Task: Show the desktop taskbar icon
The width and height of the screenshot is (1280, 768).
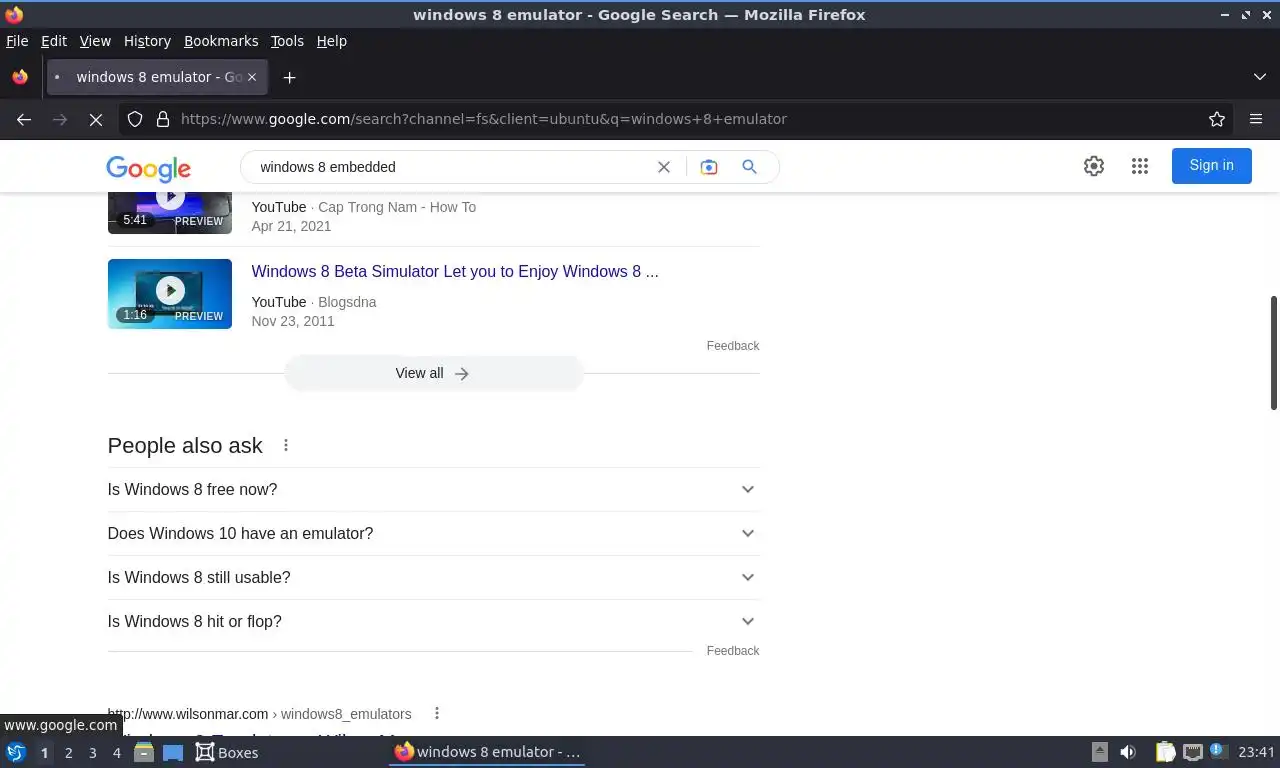Action: [172, 752]
